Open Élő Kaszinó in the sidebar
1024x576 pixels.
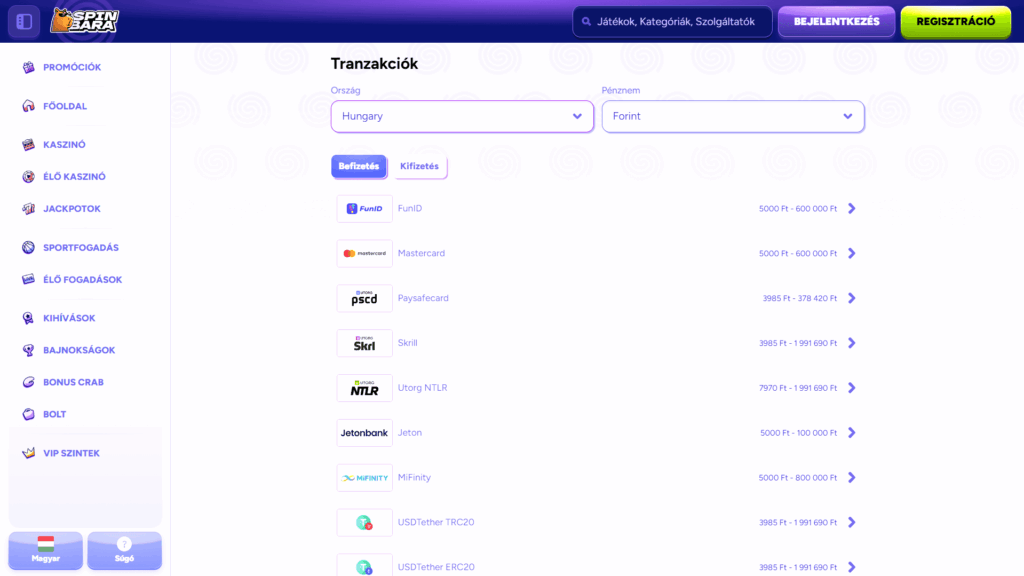pyautogui.click(x=73, y=177)
